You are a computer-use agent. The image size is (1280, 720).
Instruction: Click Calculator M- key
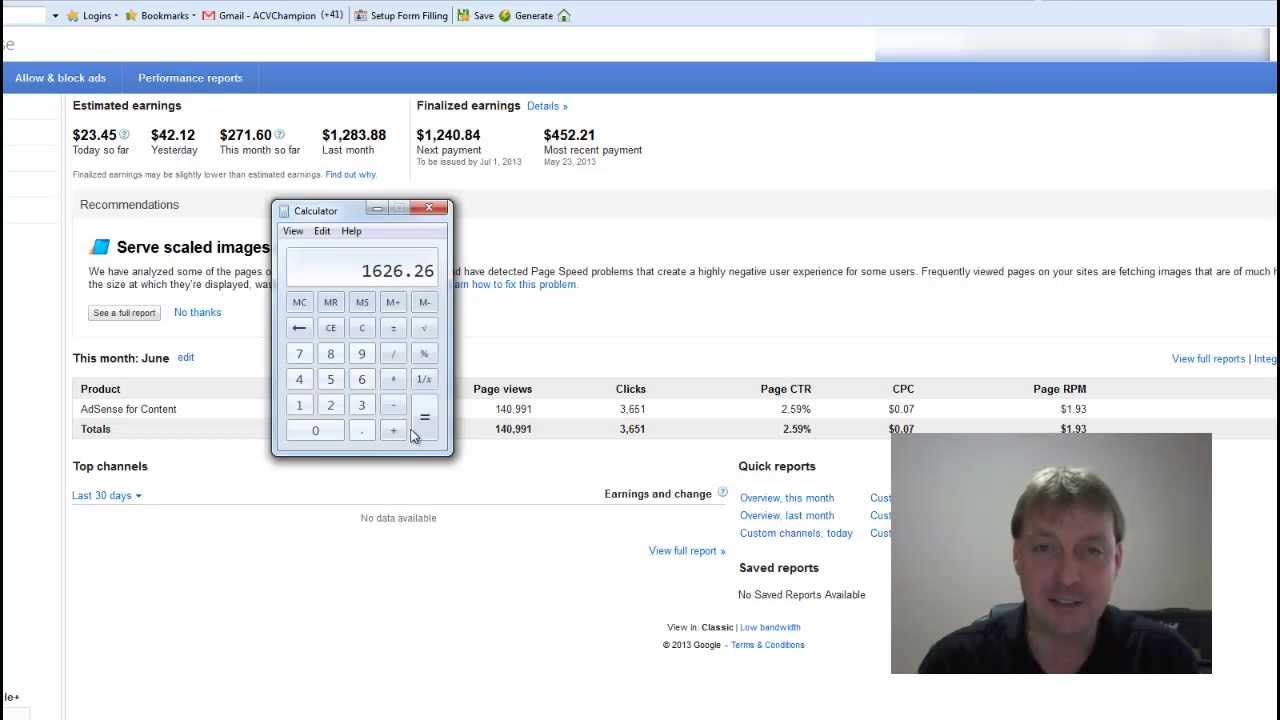point(425,302)
